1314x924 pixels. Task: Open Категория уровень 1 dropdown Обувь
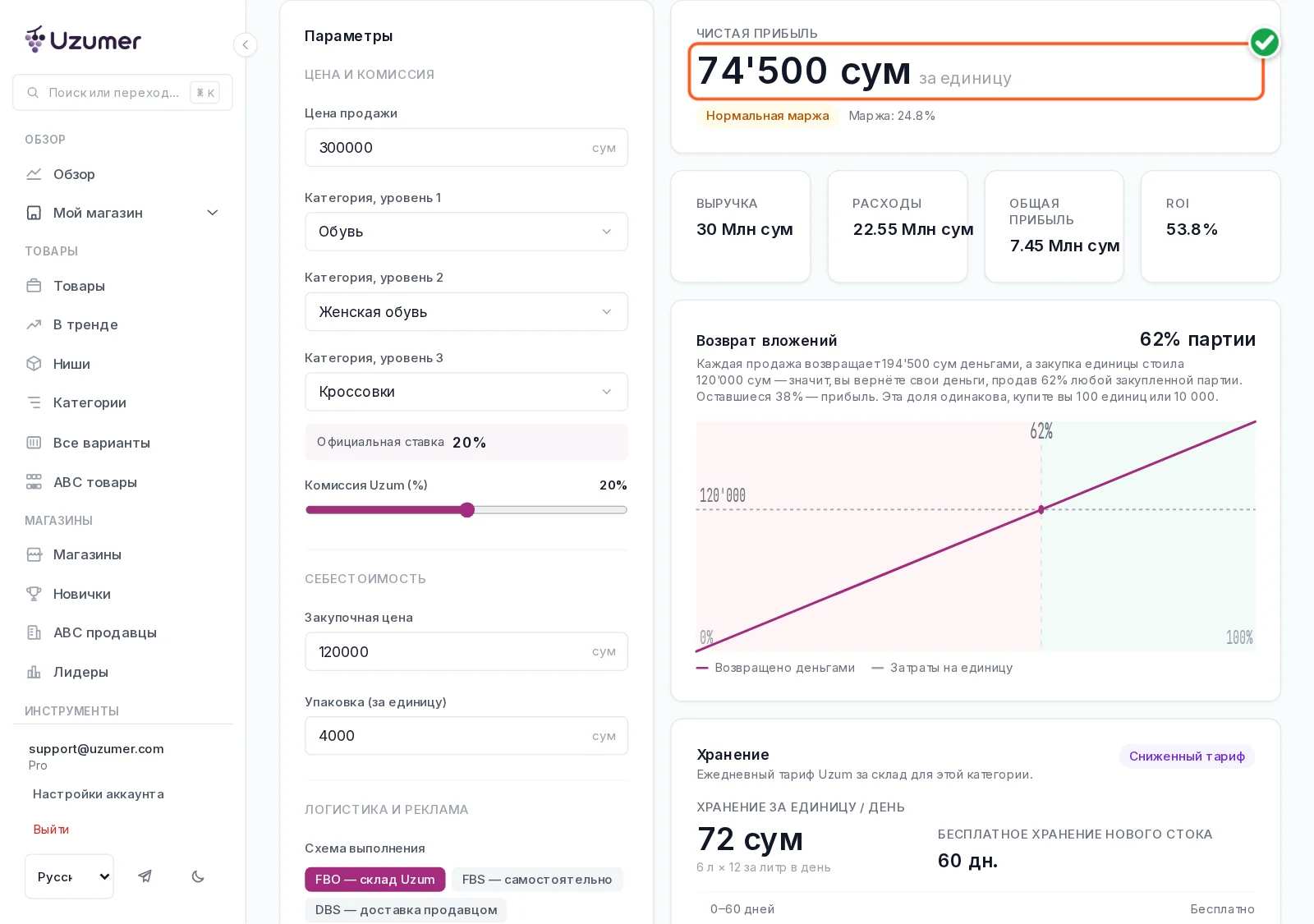(x=466, y=232)
